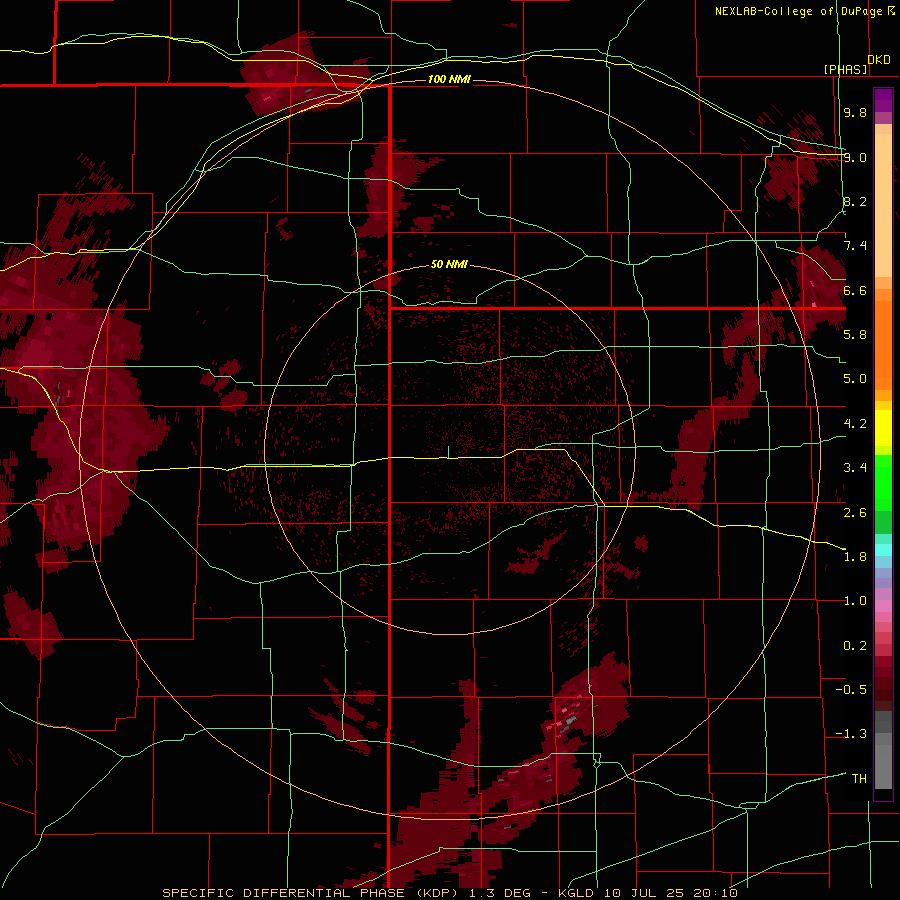Click the NEXLAB-College of DuPage label

coord(800,11)
